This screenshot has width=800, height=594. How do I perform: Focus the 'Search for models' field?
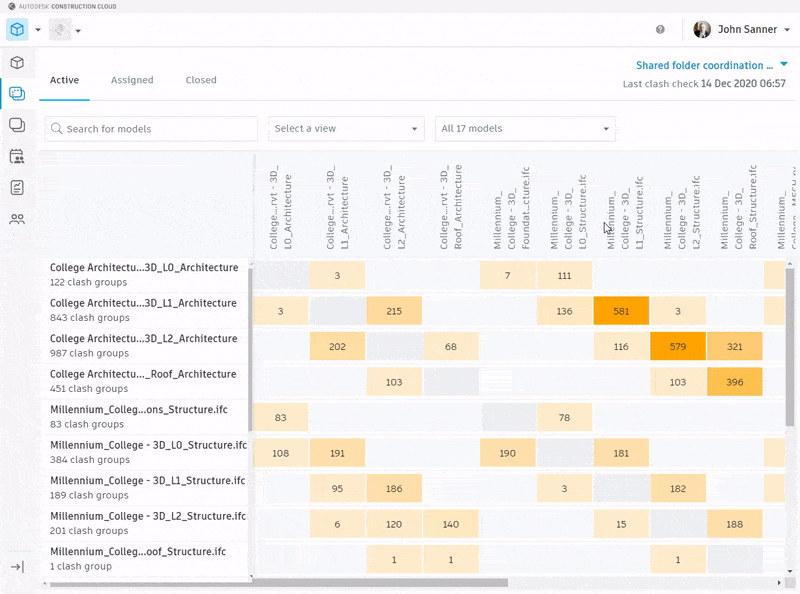coord(151,129)
